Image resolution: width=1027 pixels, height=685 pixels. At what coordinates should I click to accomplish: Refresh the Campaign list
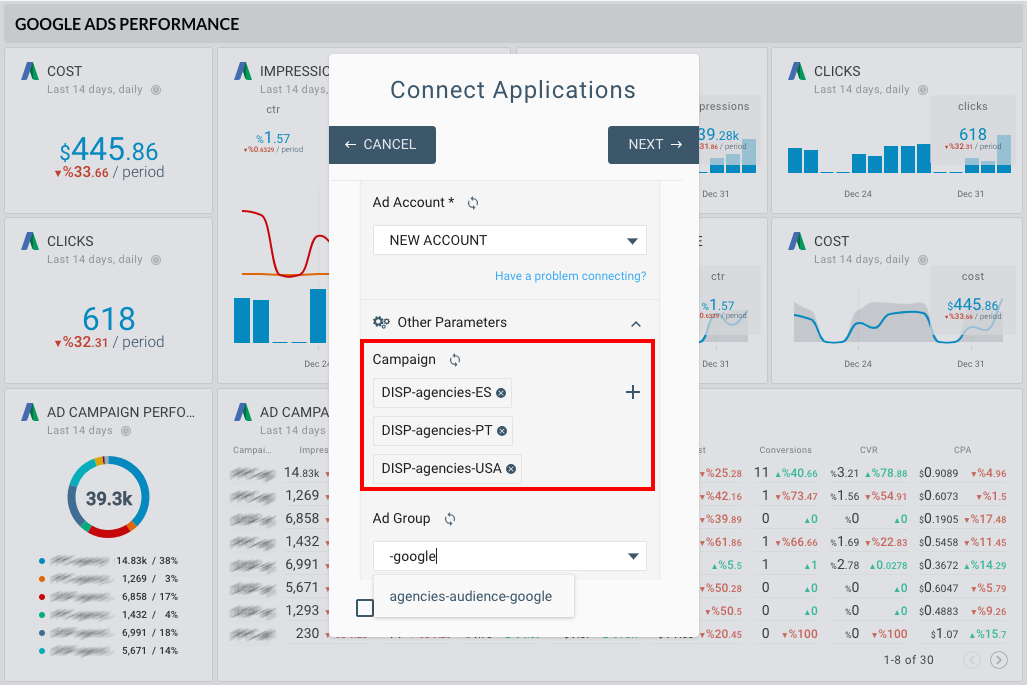(455, 360)
